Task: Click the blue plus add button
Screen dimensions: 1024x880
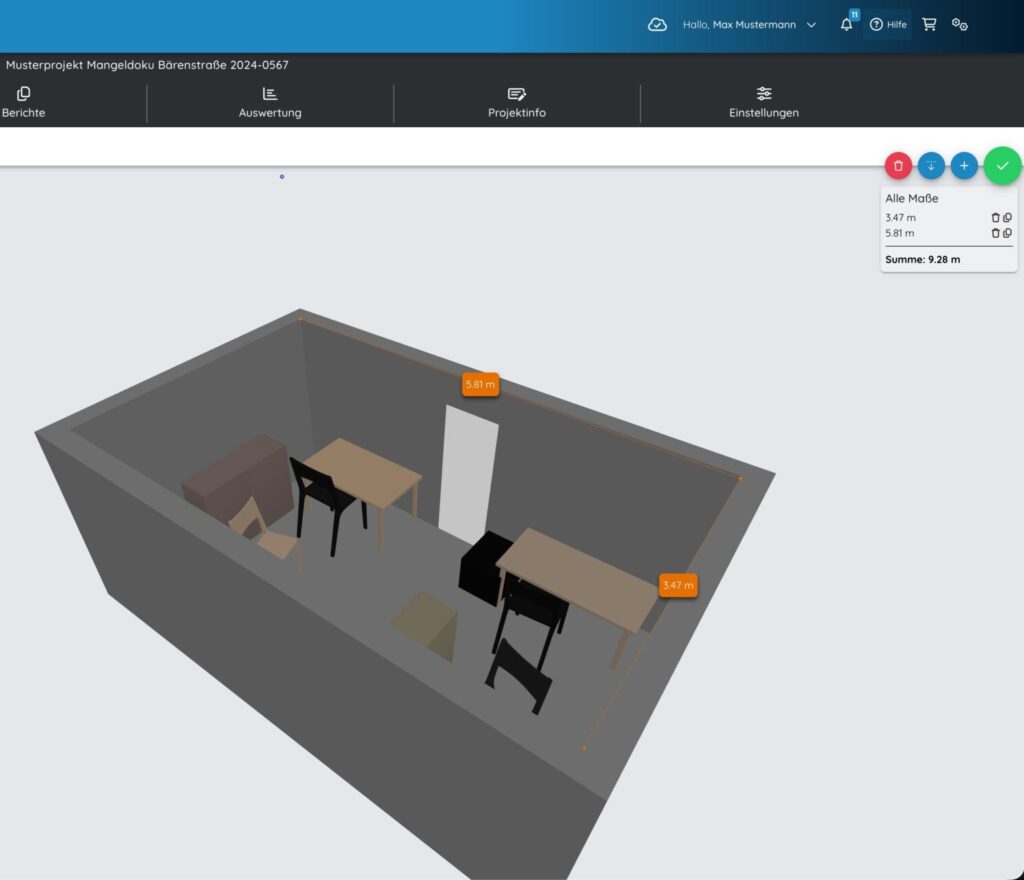Action: [964, 166]
